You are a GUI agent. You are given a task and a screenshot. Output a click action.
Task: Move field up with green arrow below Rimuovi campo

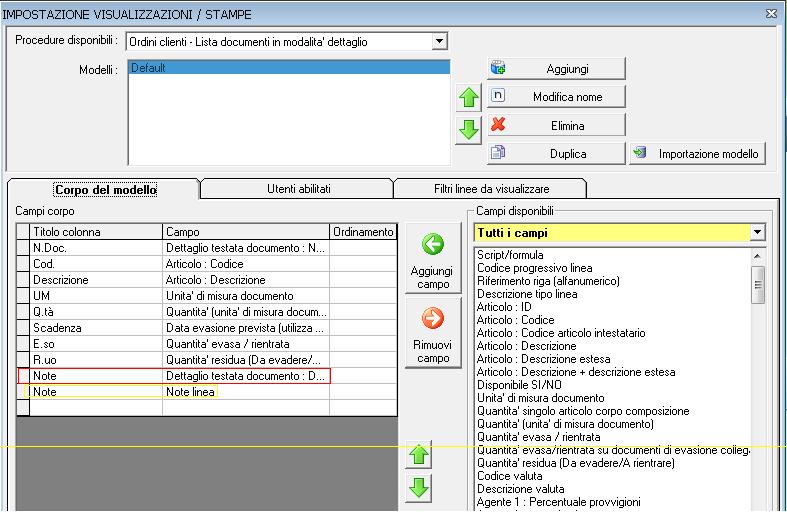(x=419, y=455)
